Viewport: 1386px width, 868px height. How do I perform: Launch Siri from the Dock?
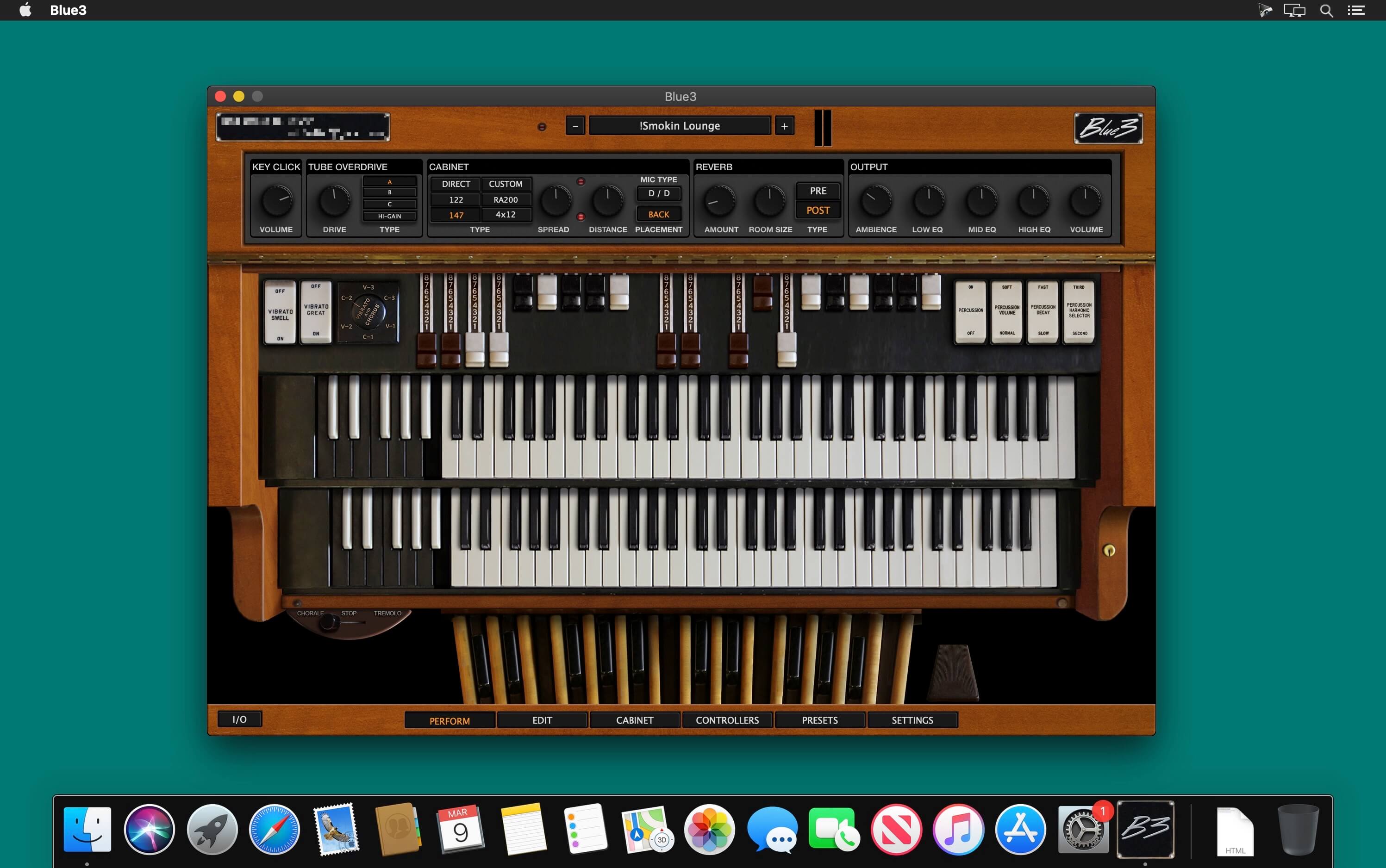[x=150, y=829]
